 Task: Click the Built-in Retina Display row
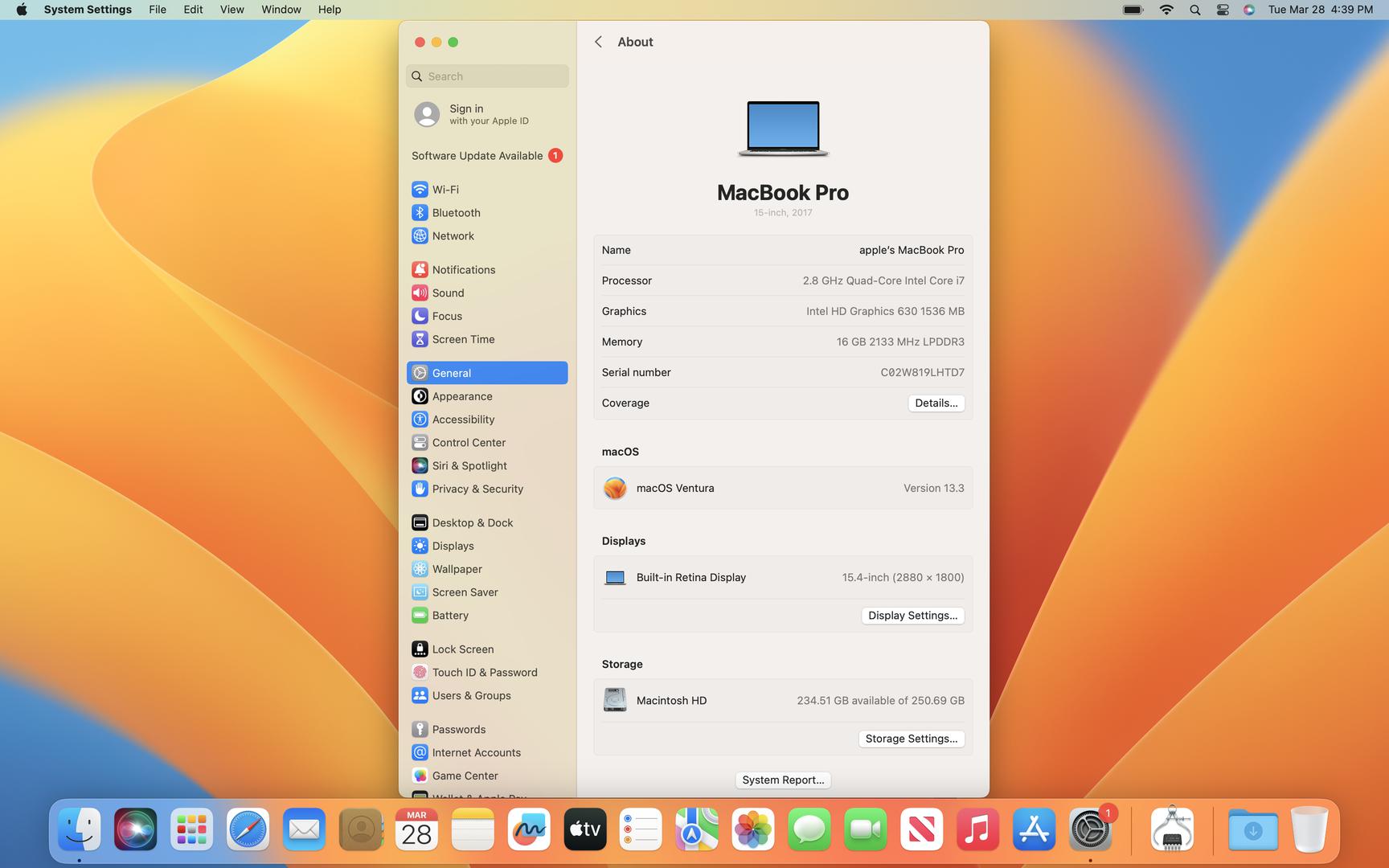783,577
